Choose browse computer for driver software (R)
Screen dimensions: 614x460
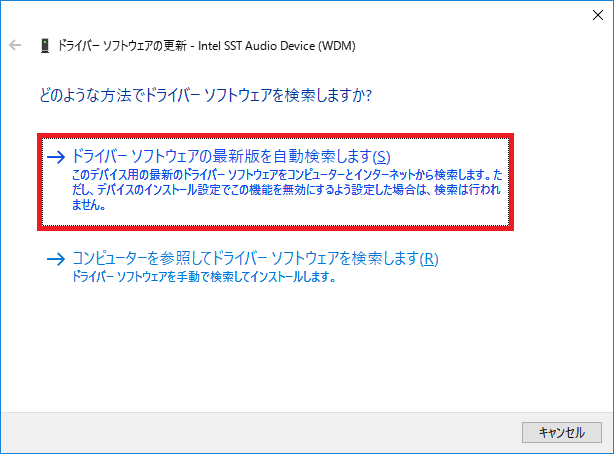click(242, 267)
